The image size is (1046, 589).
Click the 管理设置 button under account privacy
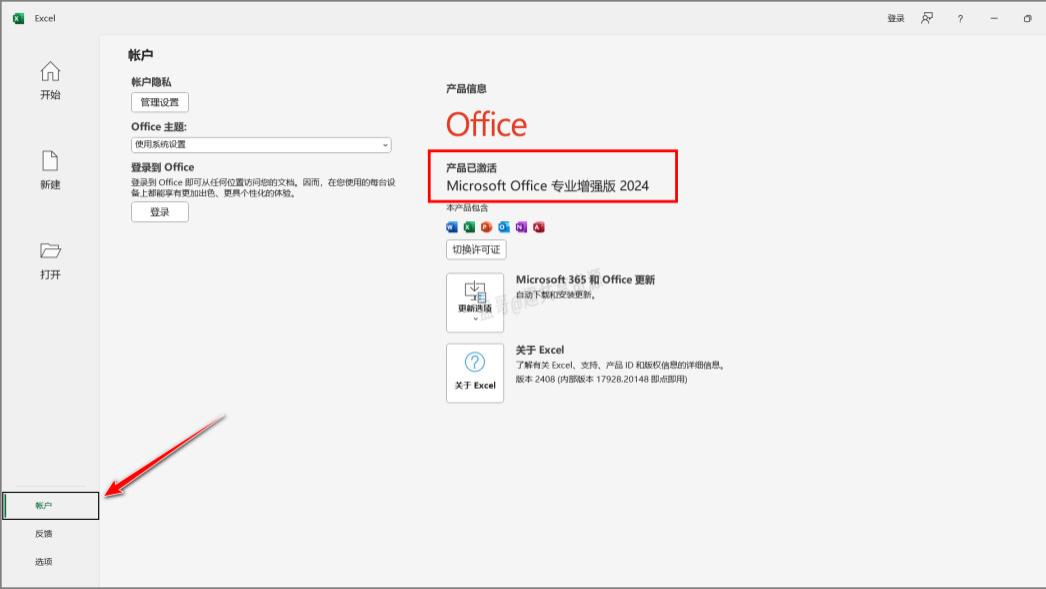[159, 102]
